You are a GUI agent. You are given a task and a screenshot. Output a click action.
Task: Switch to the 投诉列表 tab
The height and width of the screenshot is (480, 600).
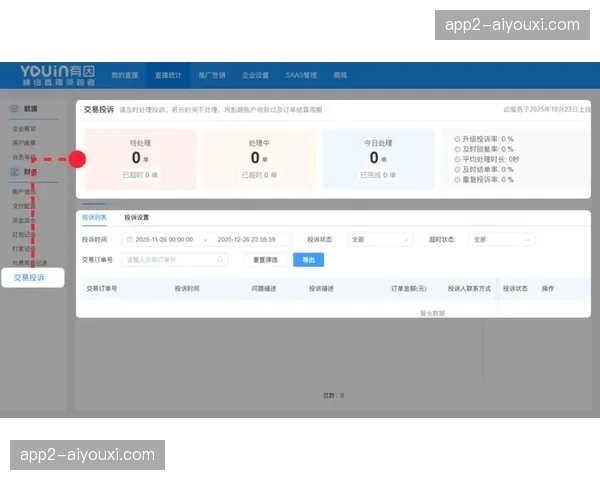point(94,217)
